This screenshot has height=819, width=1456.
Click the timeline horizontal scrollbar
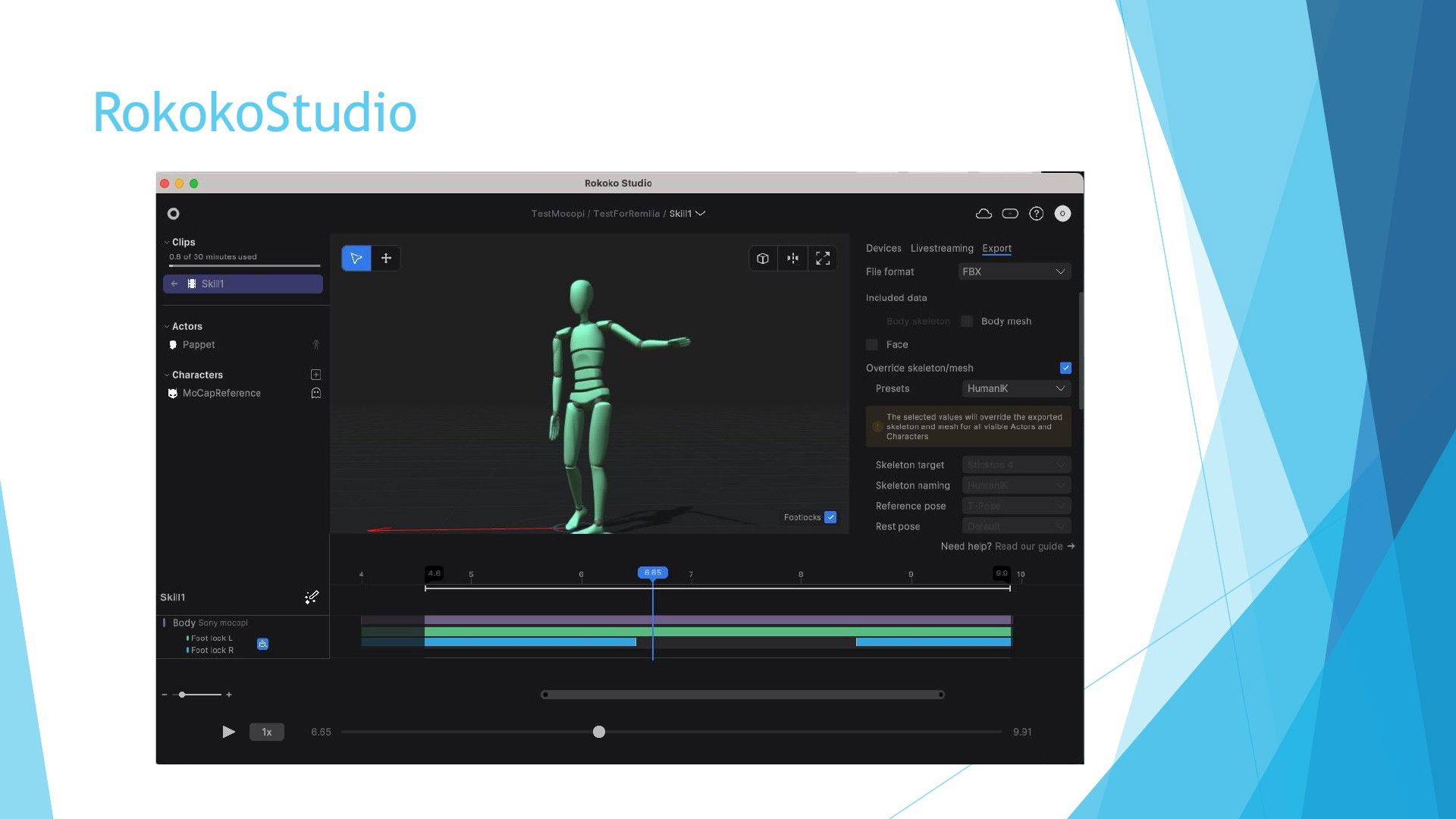(742, 695)
